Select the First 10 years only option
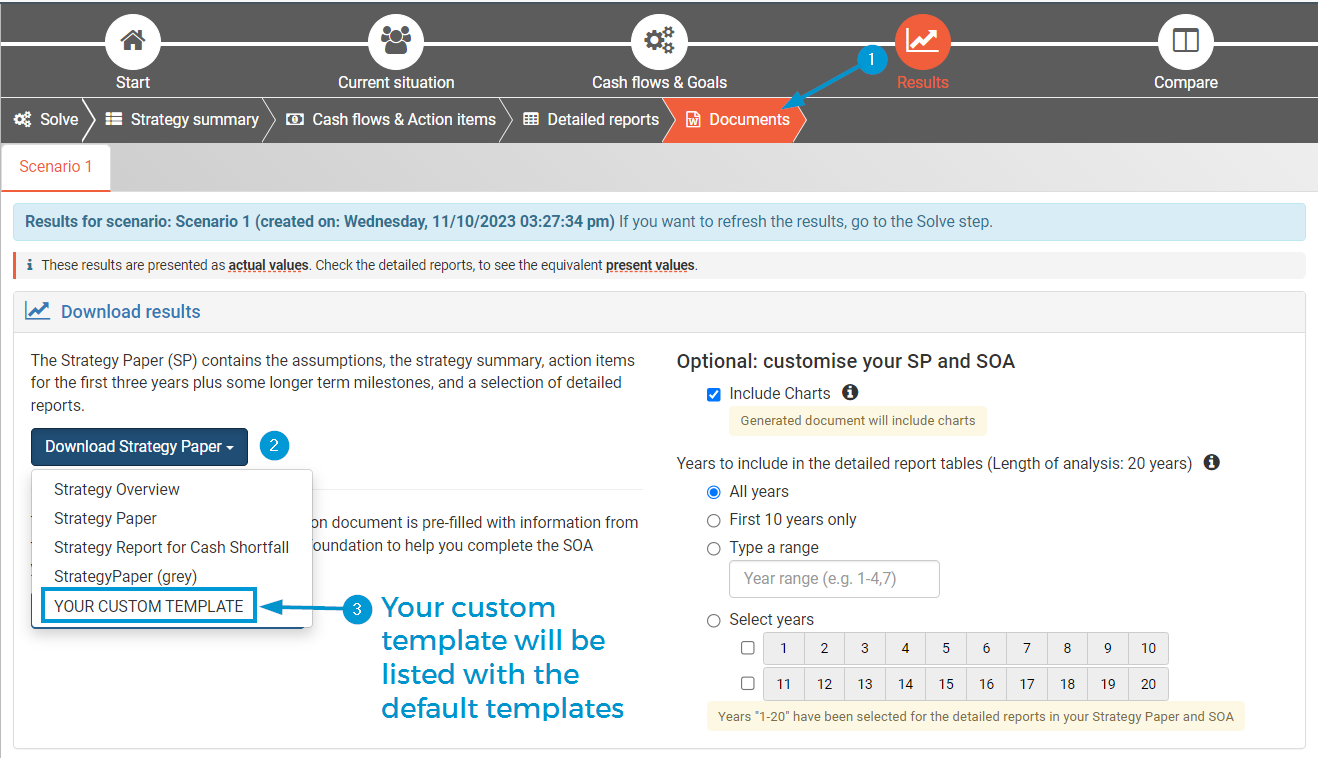 click(714, 520)
